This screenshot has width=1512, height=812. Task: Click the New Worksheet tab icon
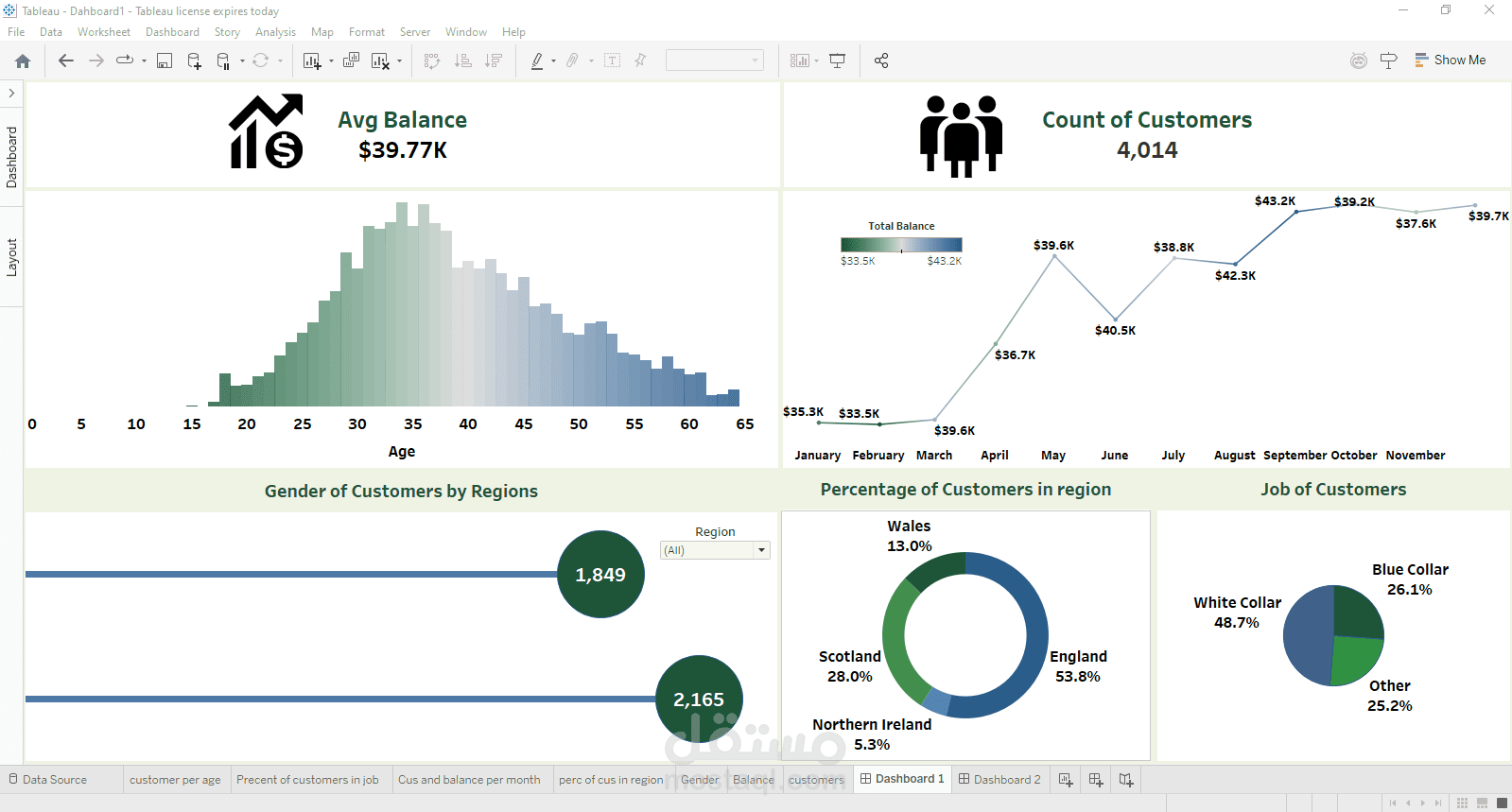pyautogui.click(x=1066, y=780)
